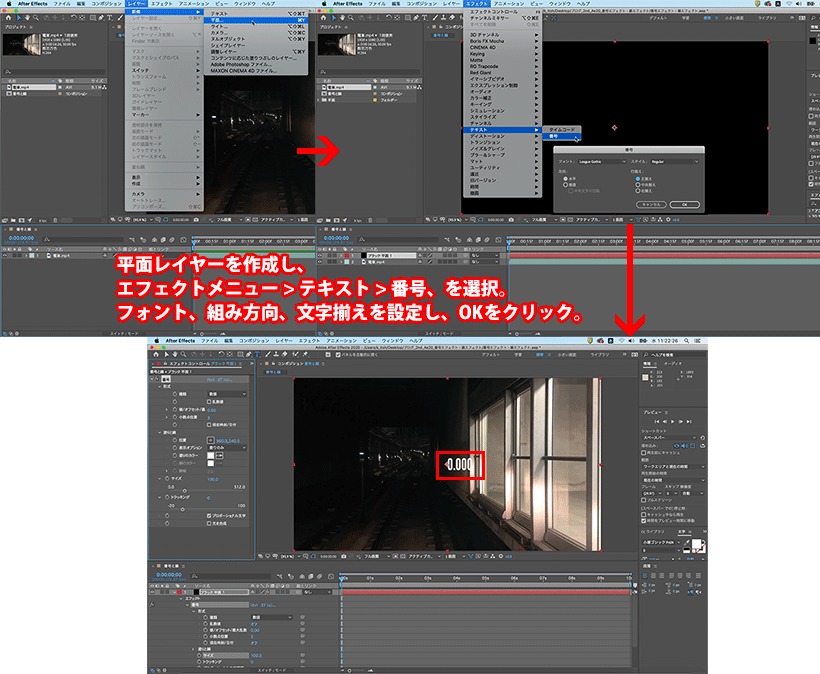Open the 種類 dropdown in Effect Controls

[x=227, y=394]
